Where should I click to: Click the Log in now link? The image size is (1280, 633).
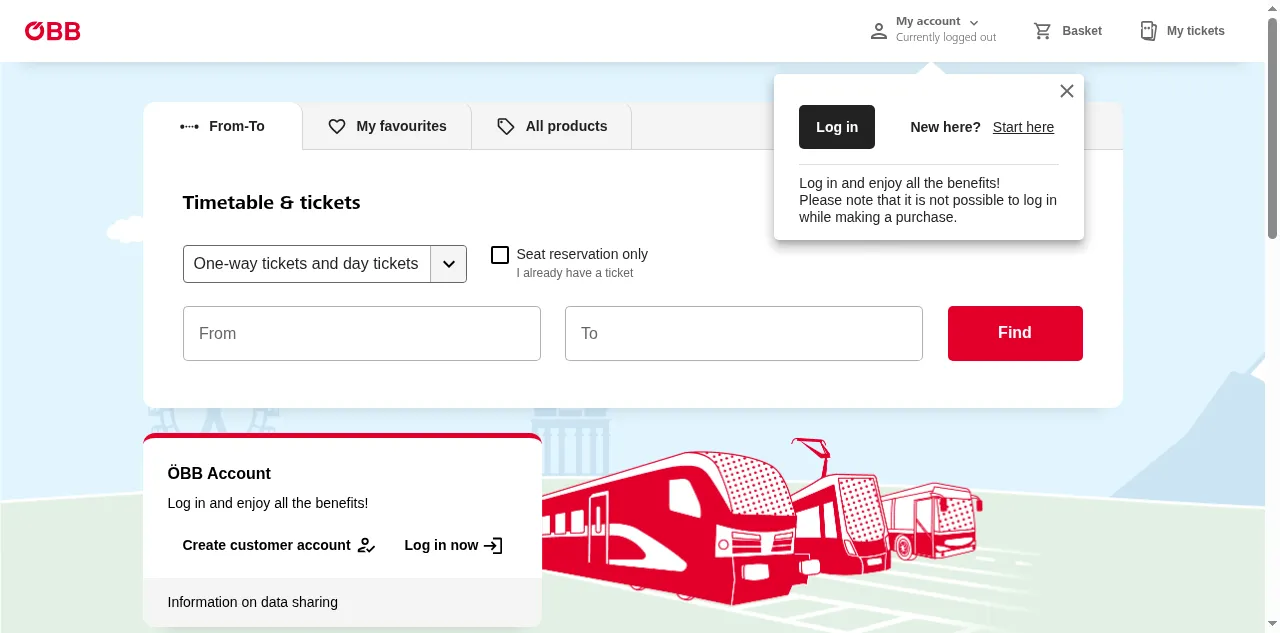click(453, 545)
